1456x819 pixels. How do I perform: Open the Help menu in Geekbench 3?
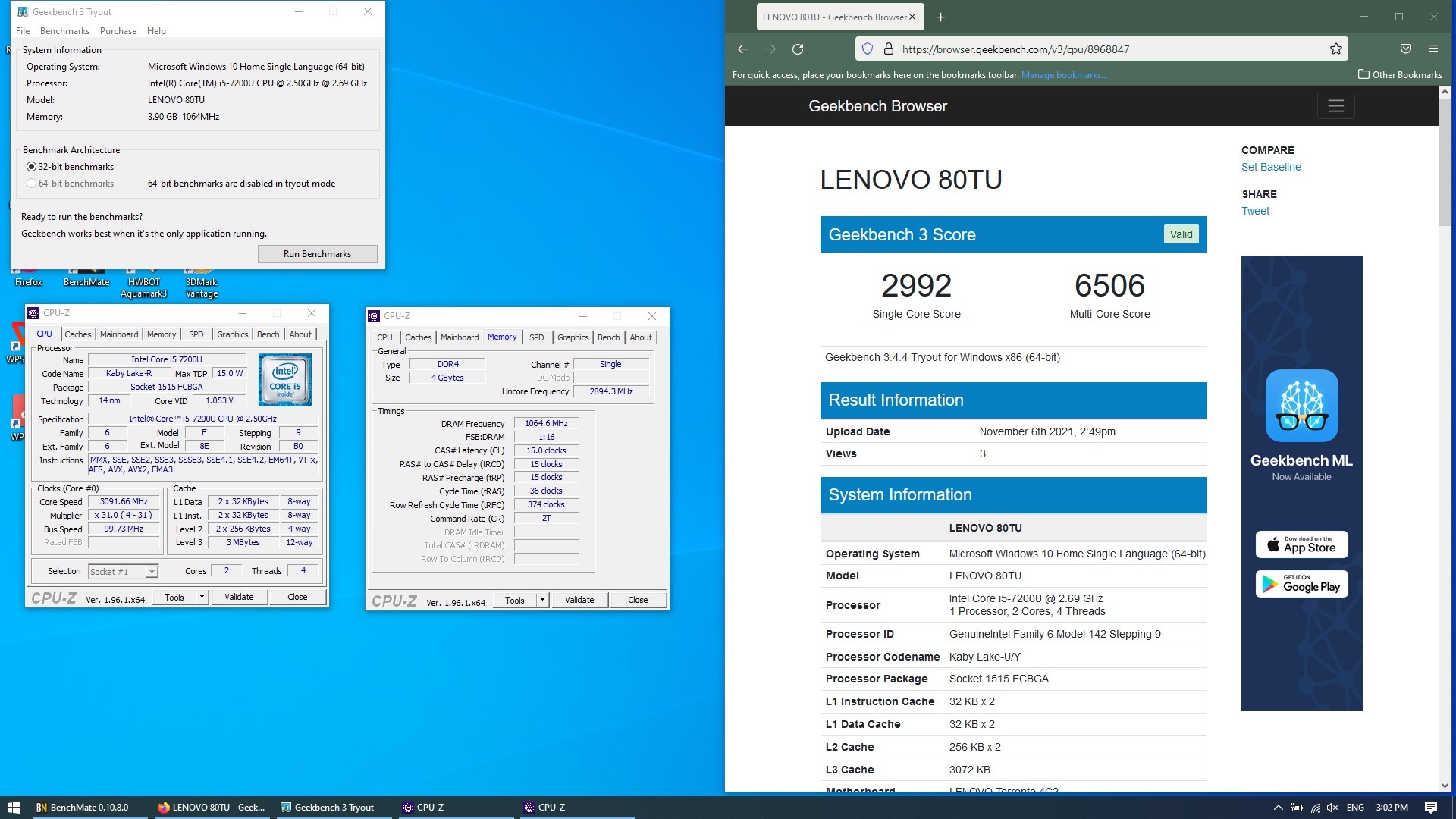[x=156, y=31]
